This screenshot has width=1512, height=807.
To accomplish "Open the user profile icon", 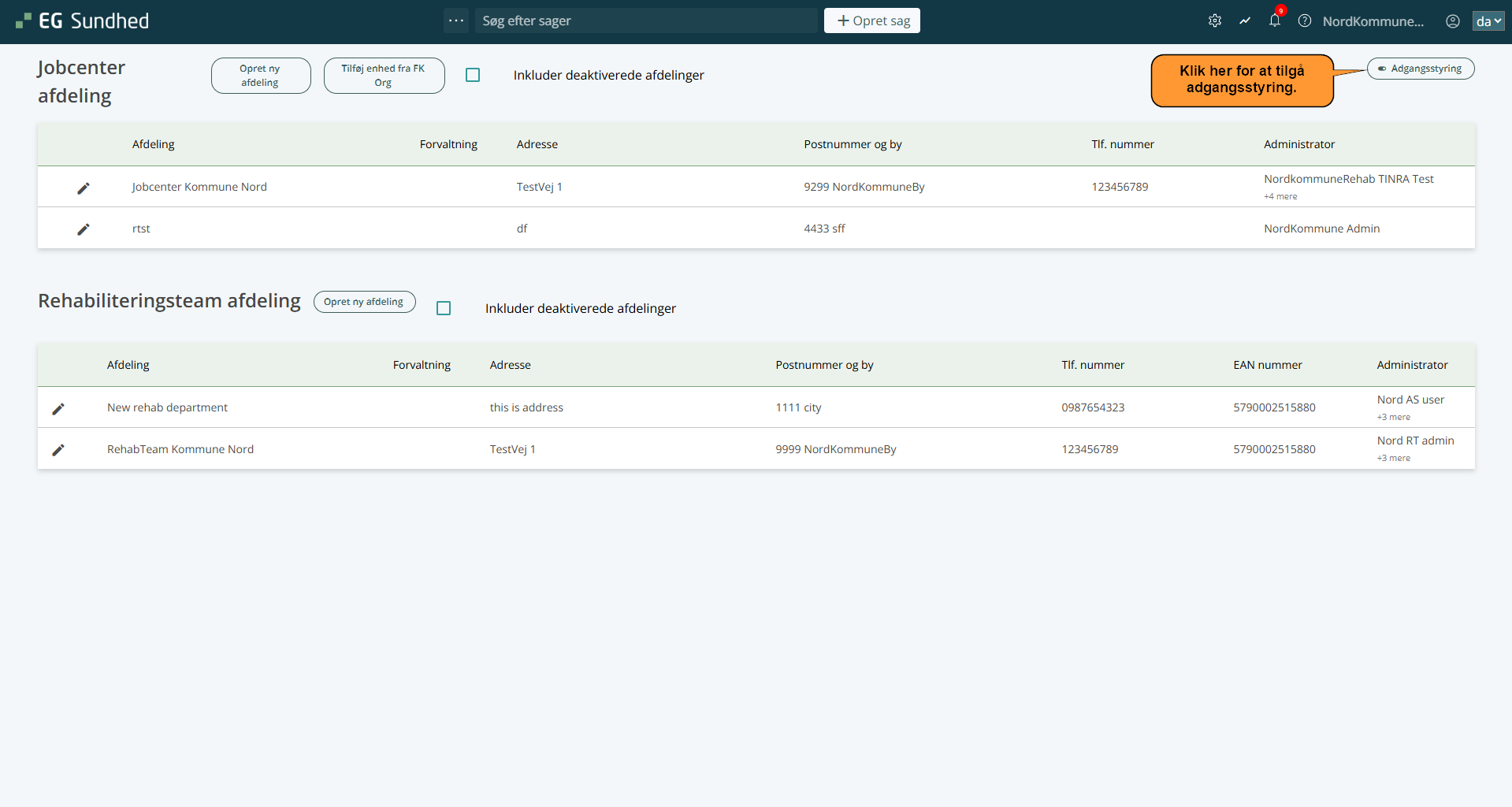I will [x=1453, y=21].
